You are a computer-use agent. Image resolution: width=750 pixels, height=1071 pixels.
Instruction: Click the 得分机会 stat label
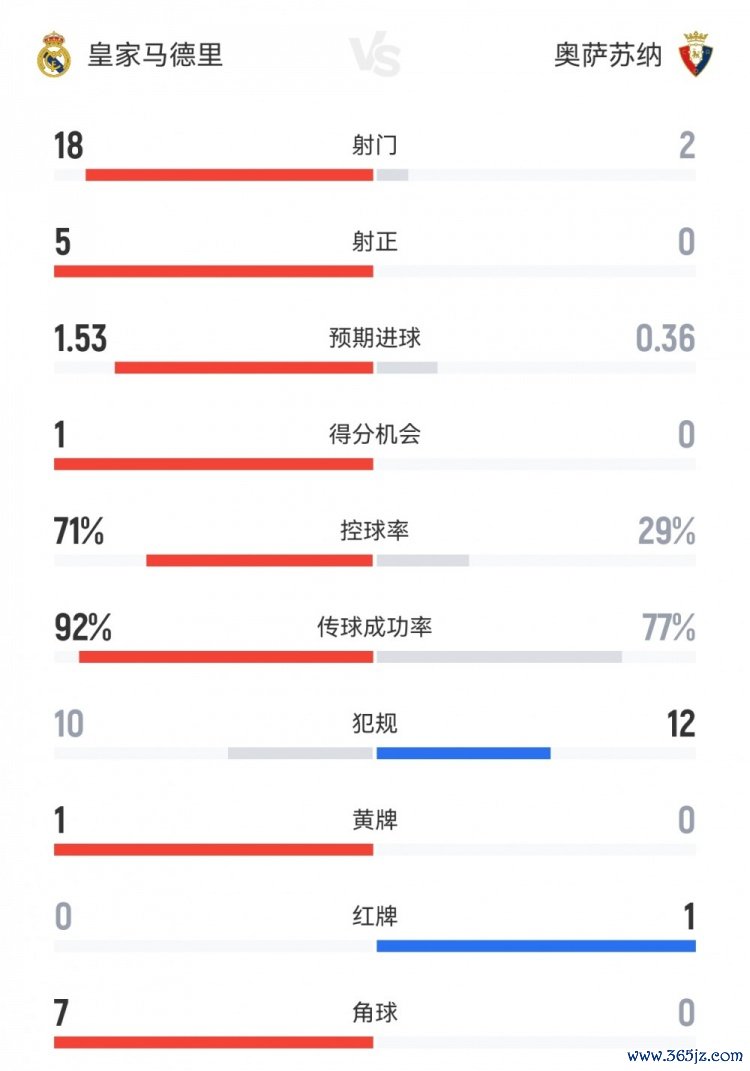(x=375, y=434)
